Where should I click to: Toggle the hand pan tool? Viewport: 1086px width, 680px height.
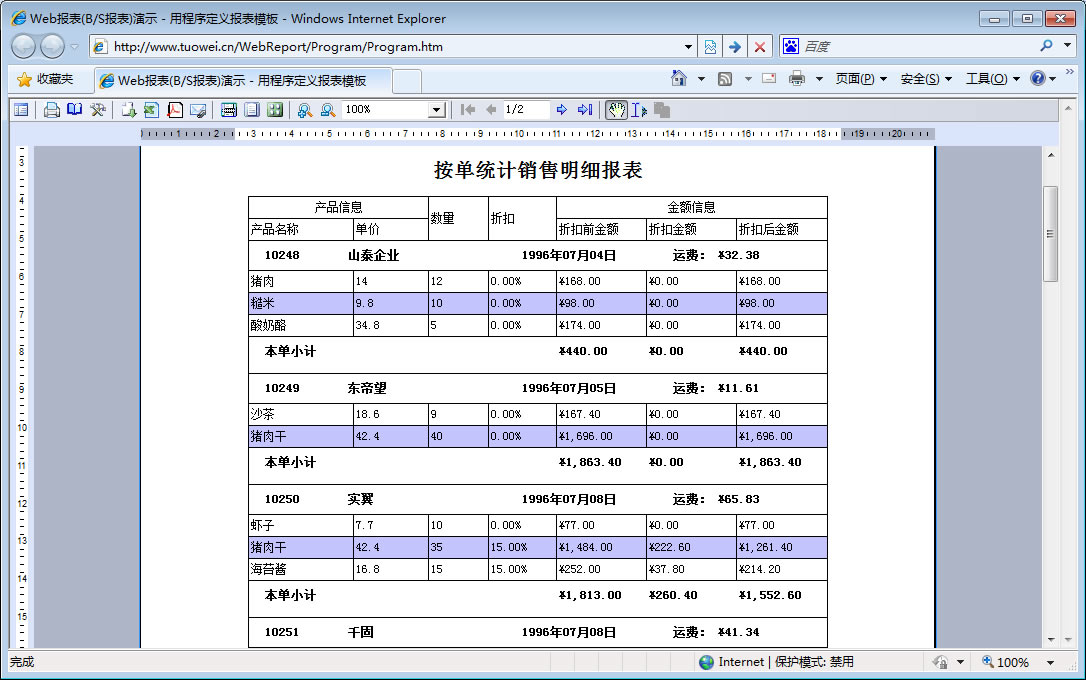[x=616, y=110]
